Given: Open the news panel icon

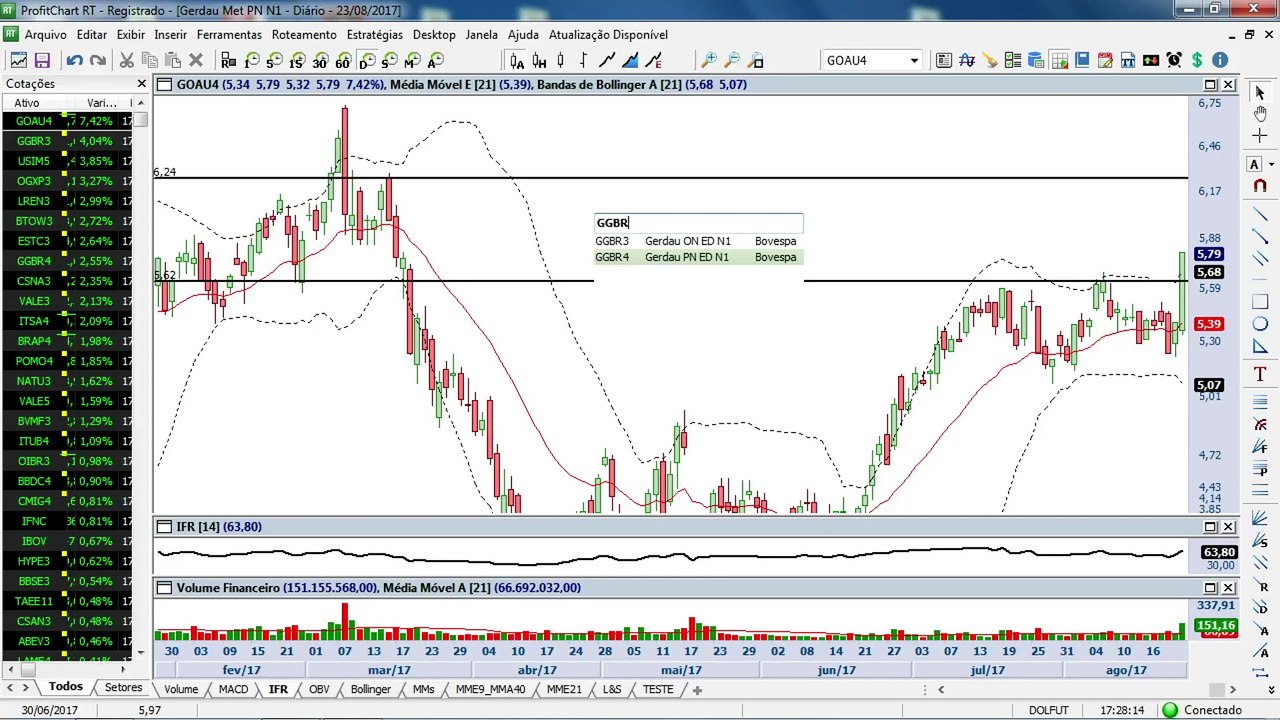Looking at the screenshot, I should pos(944,60).
